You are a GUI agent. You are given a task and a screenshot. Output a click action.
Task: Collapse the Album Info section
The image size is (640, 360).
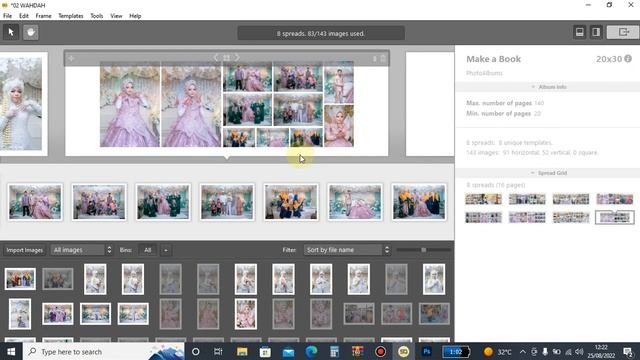(x=547, y=87)
